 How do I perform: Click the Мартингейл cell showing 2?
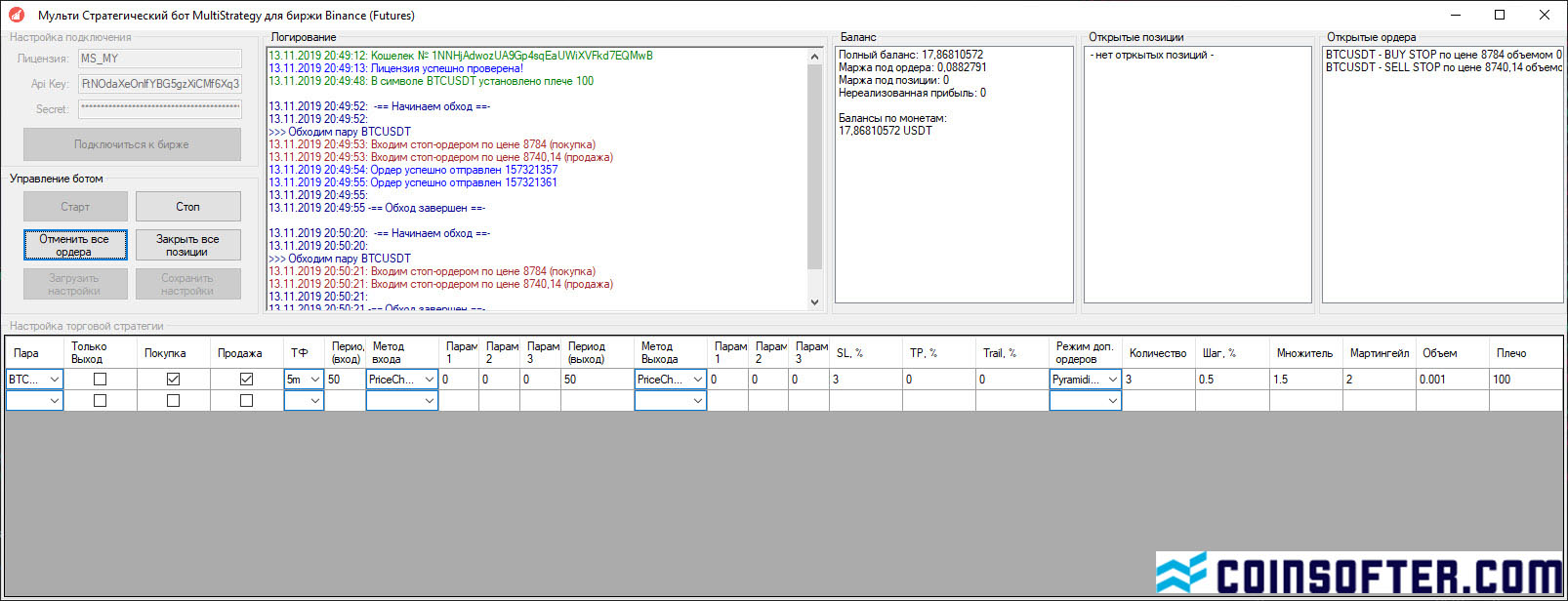(x=1379, y=380)
